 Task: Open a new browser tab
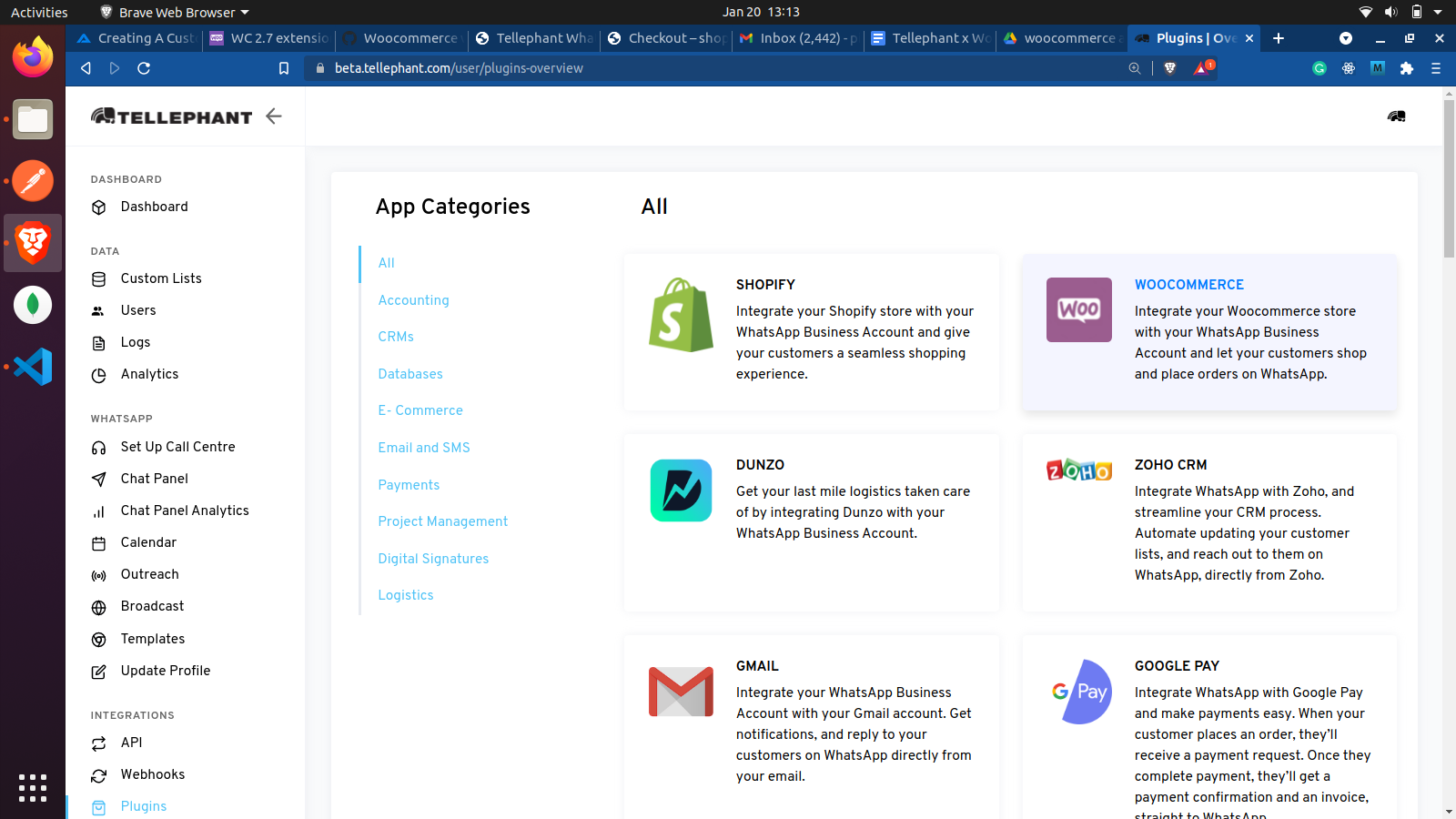pos(1279,38)
